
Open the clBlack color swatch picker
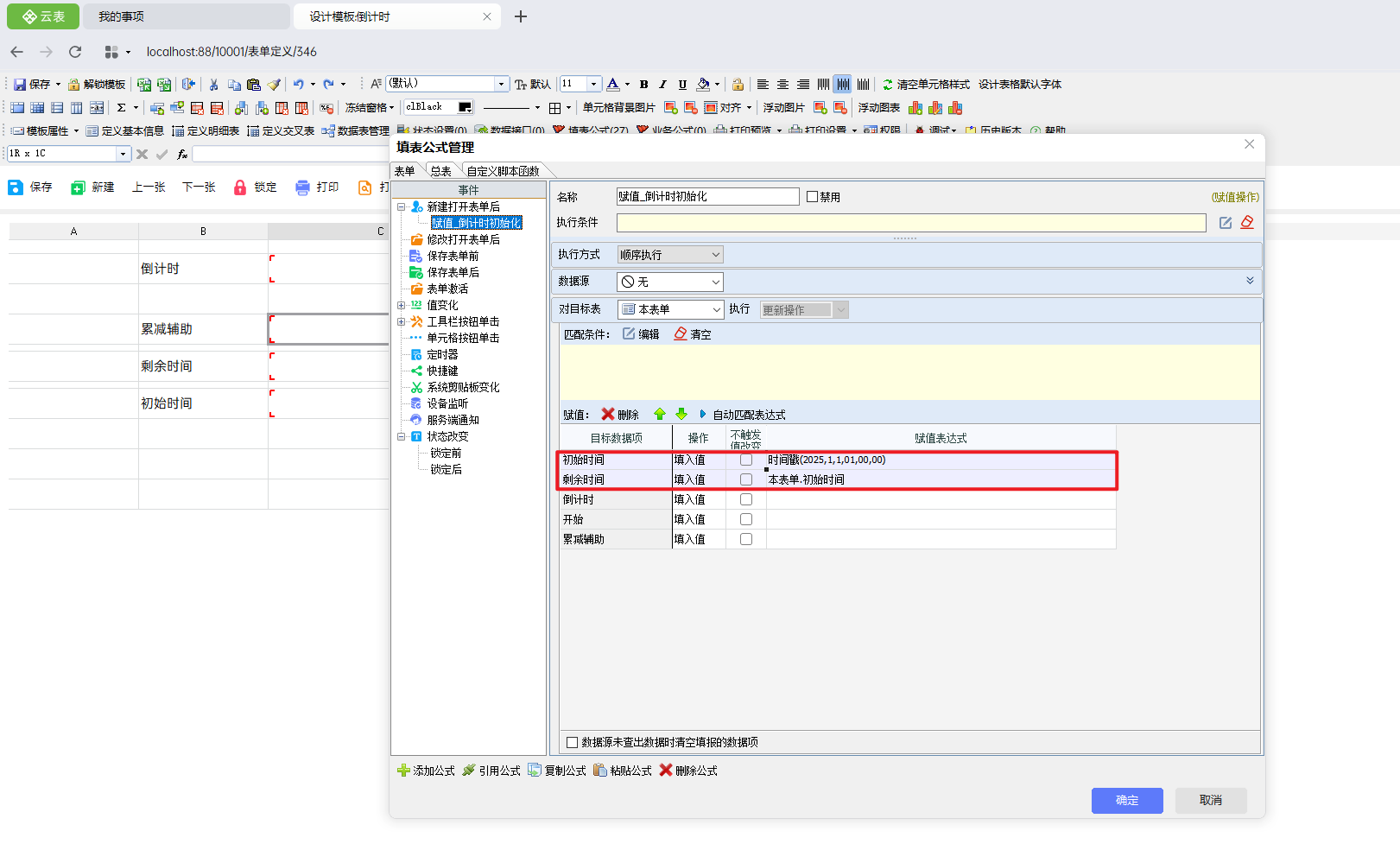coord(465,108)
